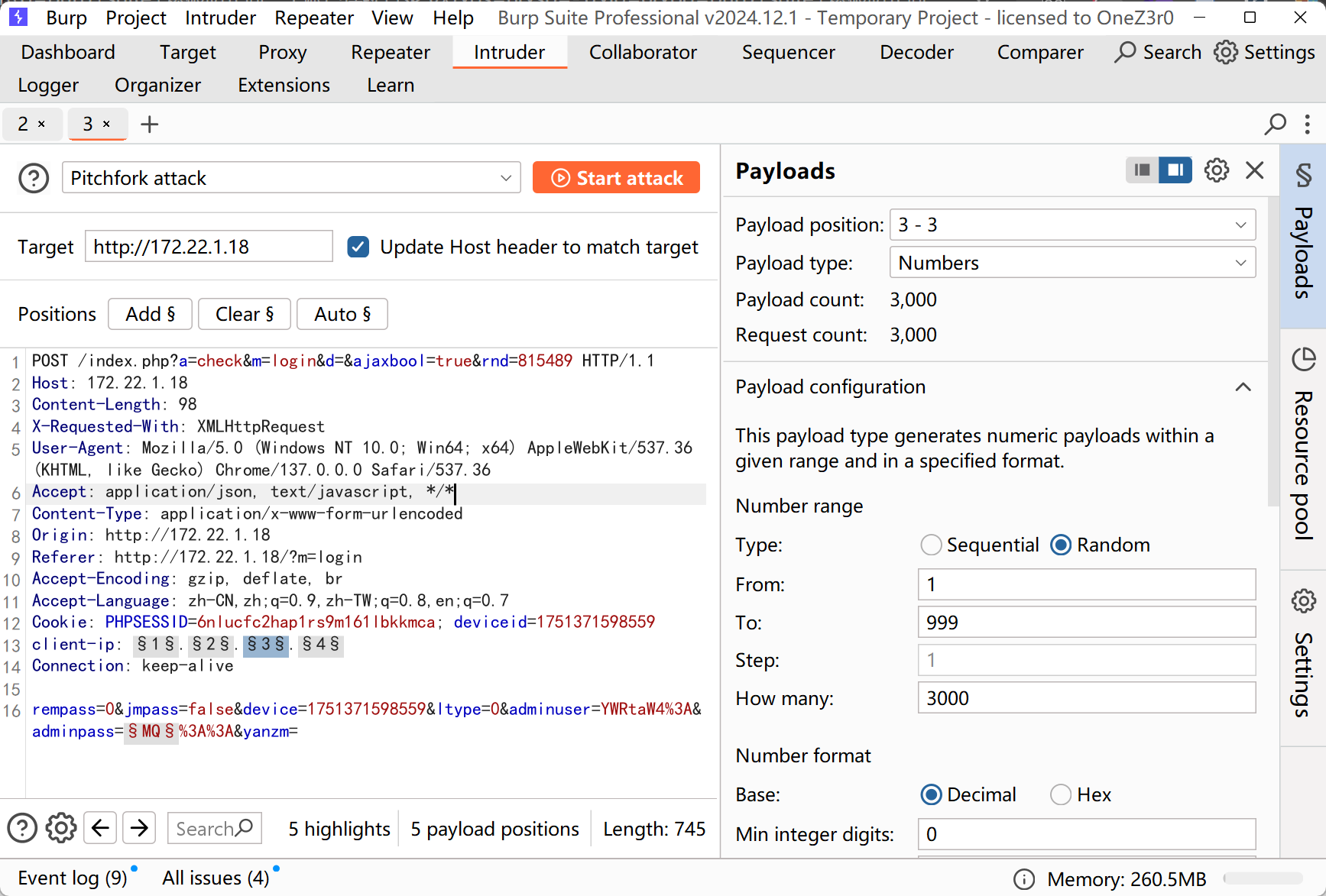The width and height of the screenshot is (1326, 896).
Task: Open the Pitchfork attack type dropdown
Action: click(x=291, y=178)
